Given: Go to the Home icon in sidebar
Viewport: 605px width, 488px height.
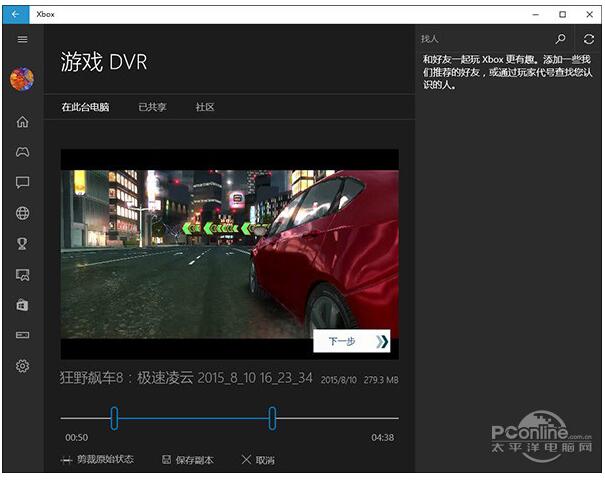Looking at the screenshot, I should coord(22,122).
